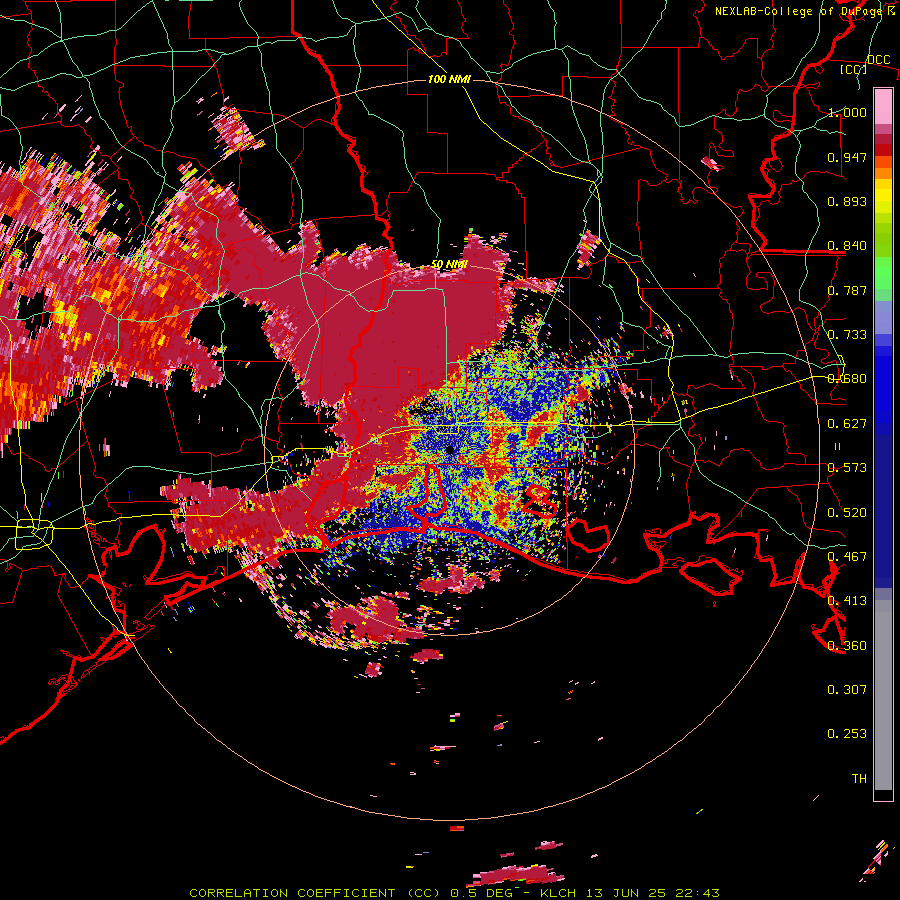Click the 0.573 scale label
This screenshot has height=900, width=900.
coord(847,468)
